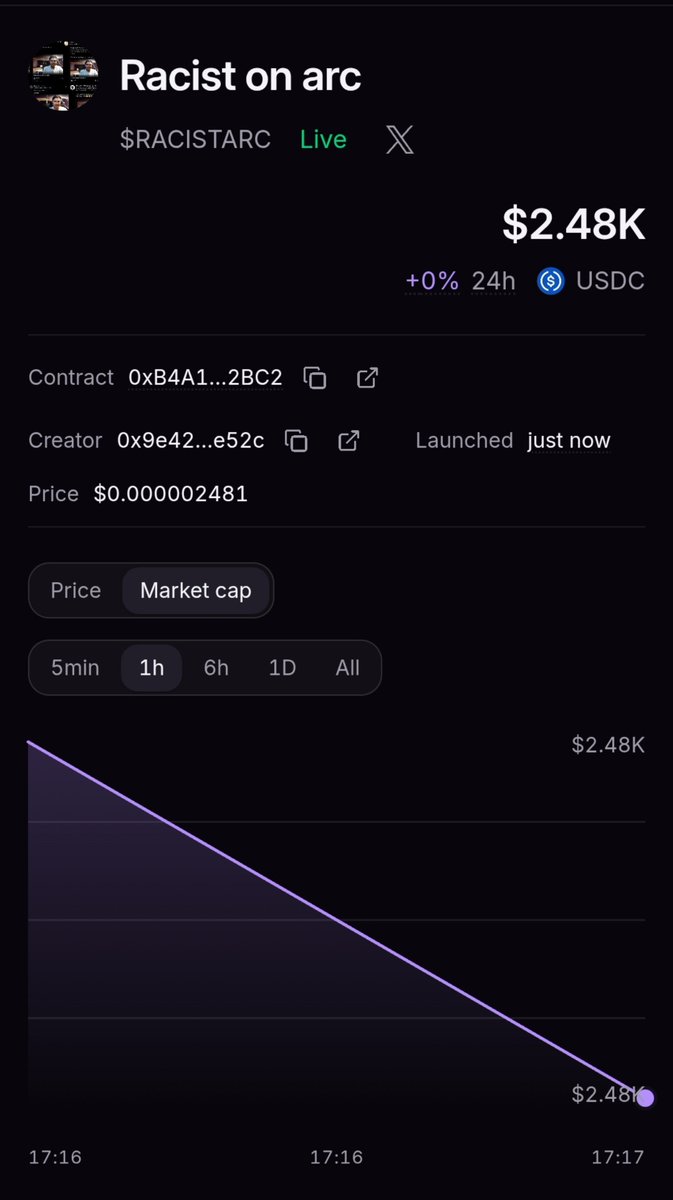Select the 1h timeframe

[x=151, y=668]
